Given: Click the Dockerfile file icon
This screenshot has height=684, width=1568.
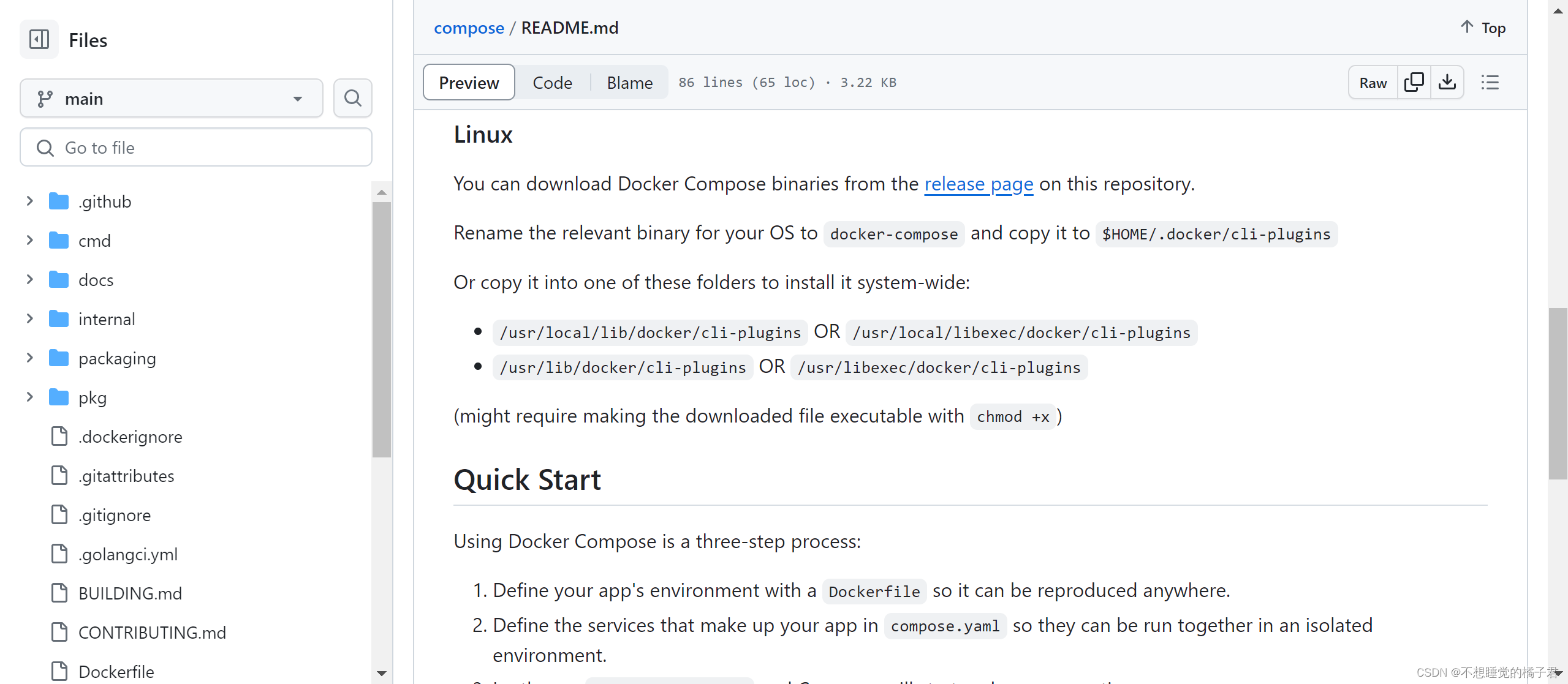Looking at the screenshot, I should pos(59,671).
